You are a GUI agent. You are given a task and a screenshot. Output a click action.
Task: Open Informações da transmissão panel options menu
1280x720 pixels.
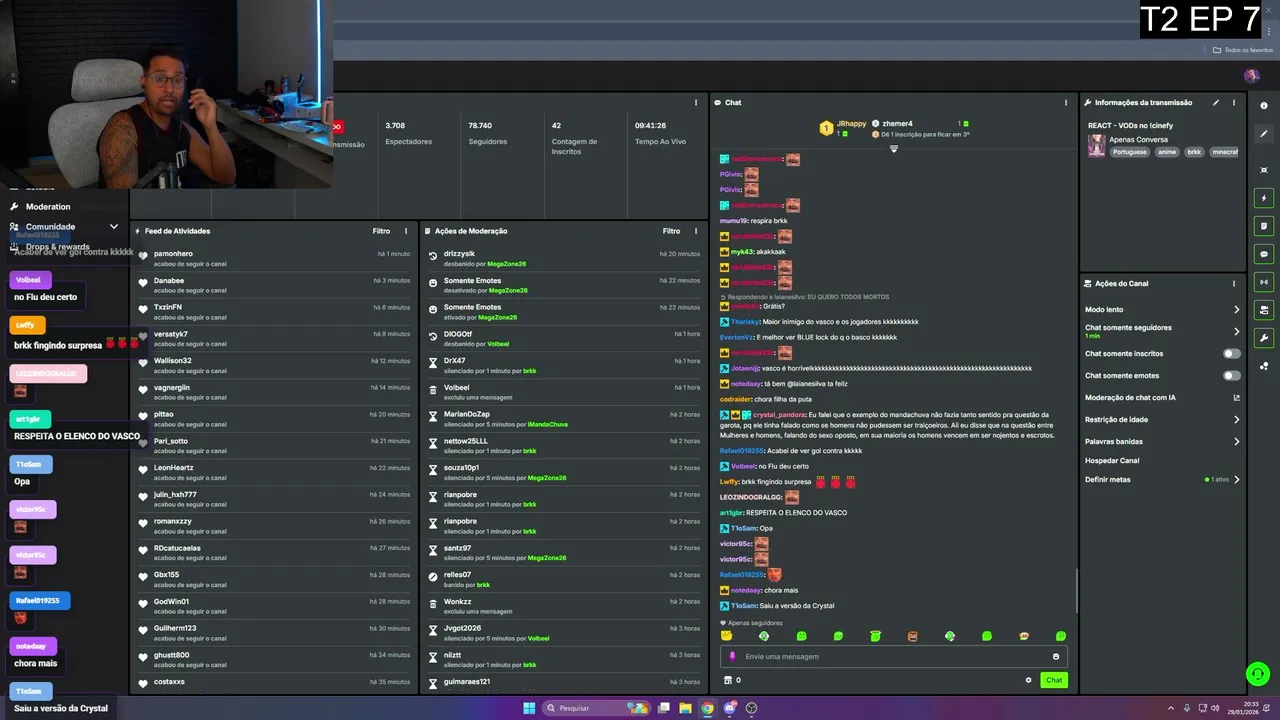coord(1234,102)
